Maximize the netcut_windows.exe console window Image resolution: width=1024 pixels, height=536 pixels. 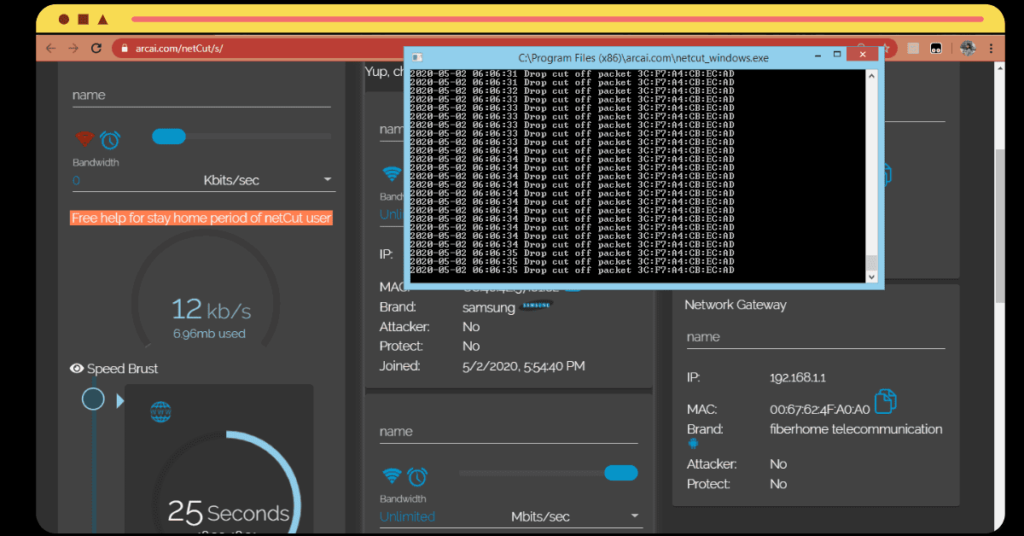pyautogui.click(x=837, y=55)
